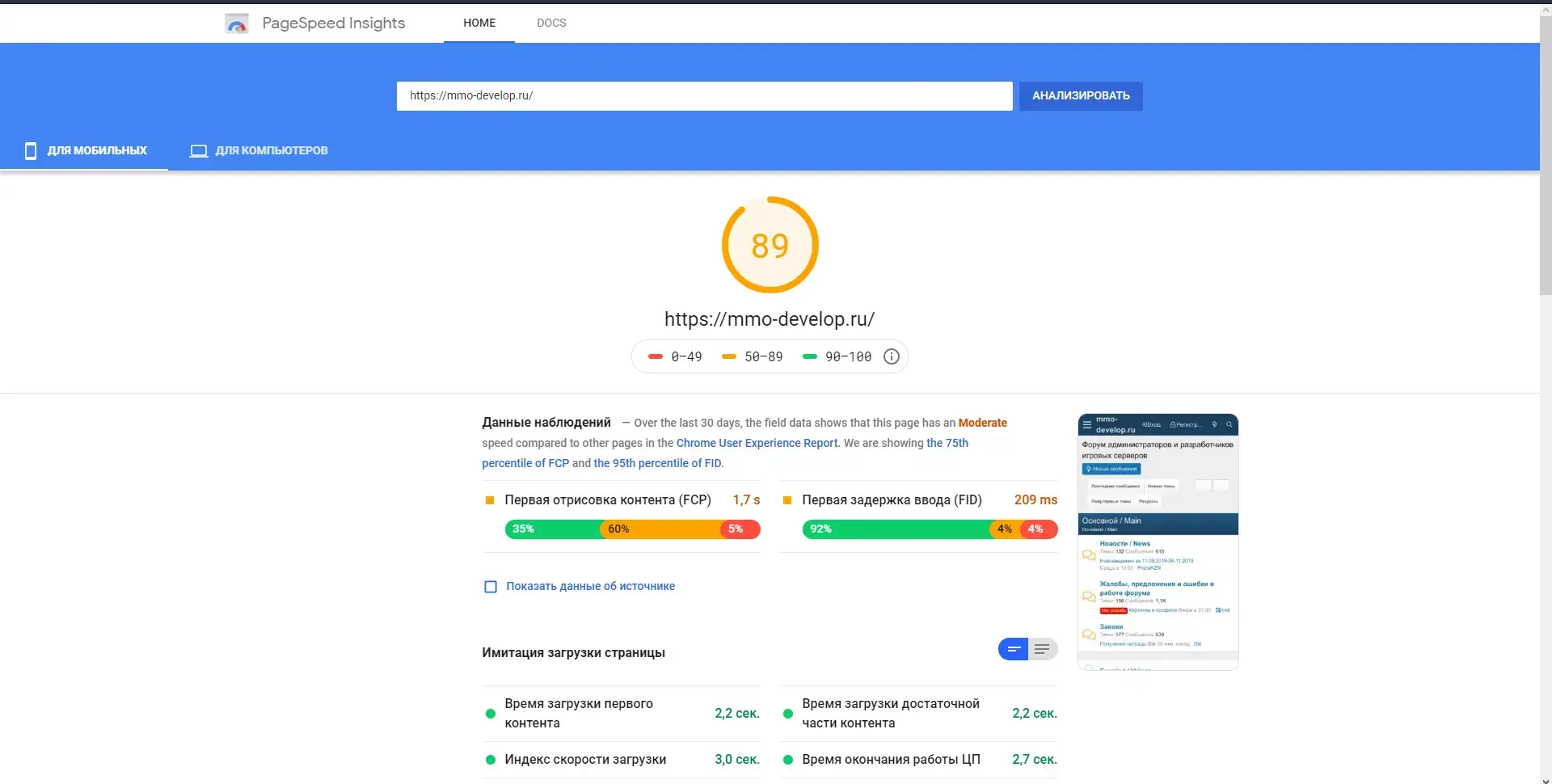
Task: Click the Moderate speed label
Action: [982, 423]
